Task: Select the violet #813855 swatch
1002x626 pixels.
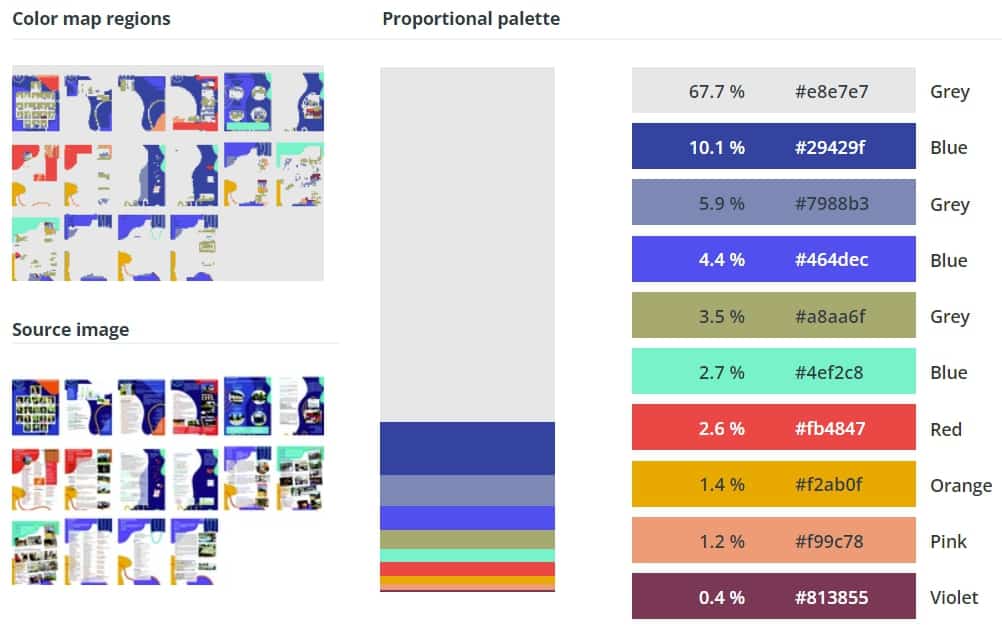Action: pos(773,597)
